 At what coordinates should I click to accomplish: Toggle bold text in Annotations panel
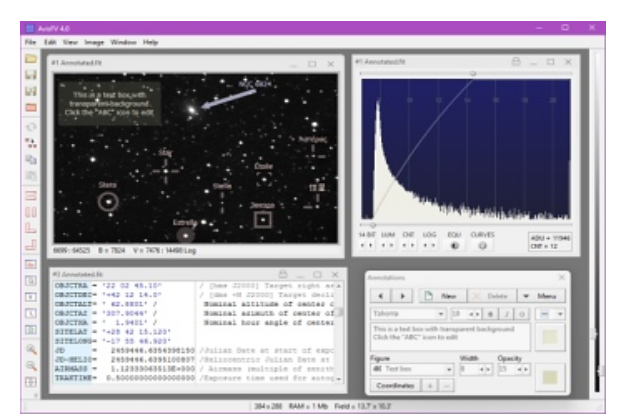(x=490, y=314)
